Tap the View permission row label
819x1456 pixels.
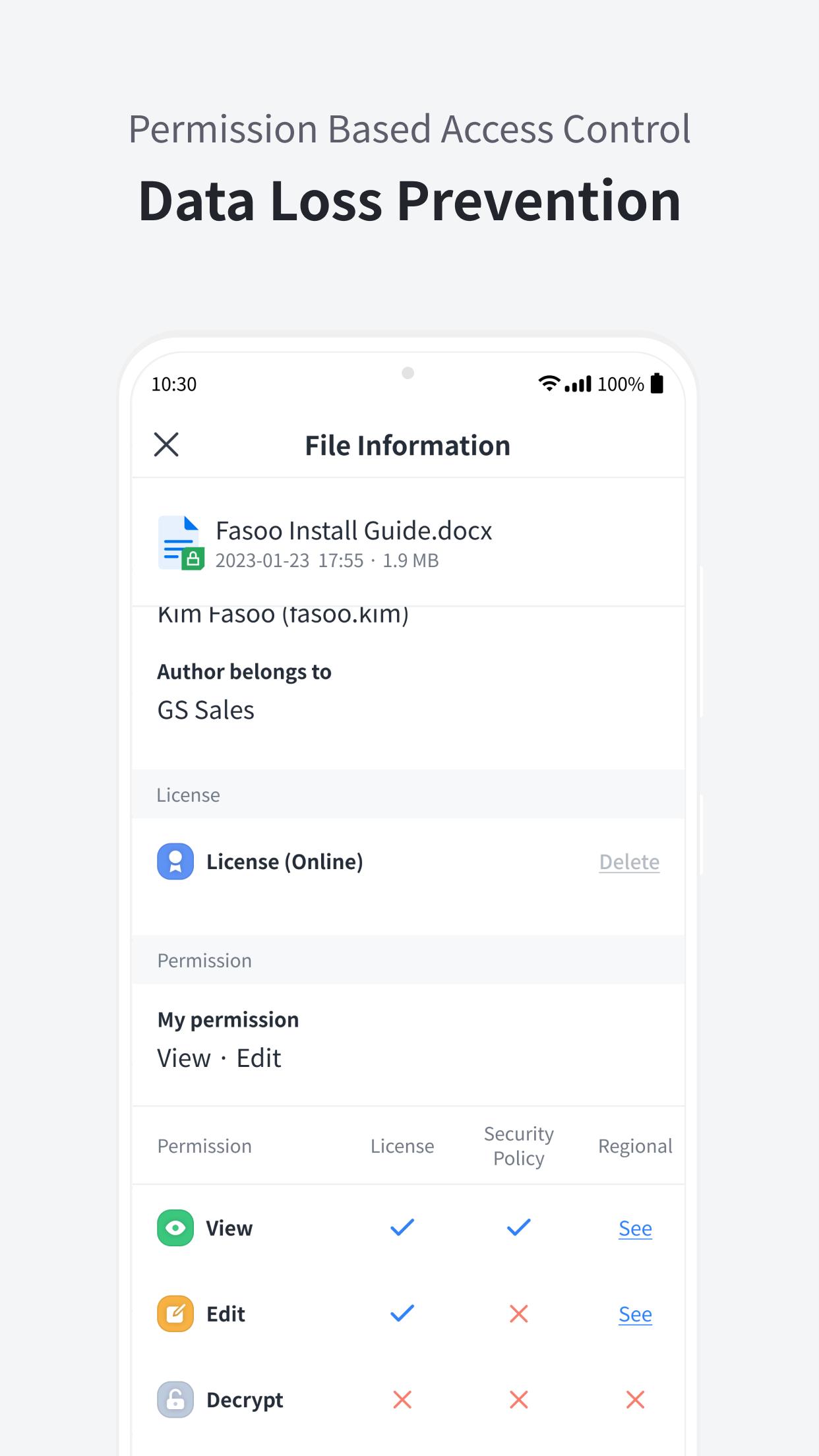coord(229,1228)
